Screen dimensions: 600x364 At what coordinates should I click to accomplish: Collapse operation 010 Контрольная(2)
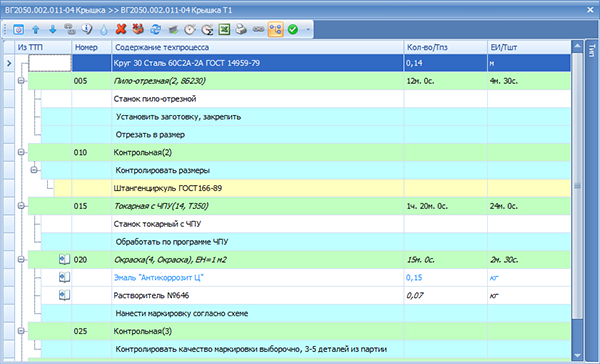(21, 152)
